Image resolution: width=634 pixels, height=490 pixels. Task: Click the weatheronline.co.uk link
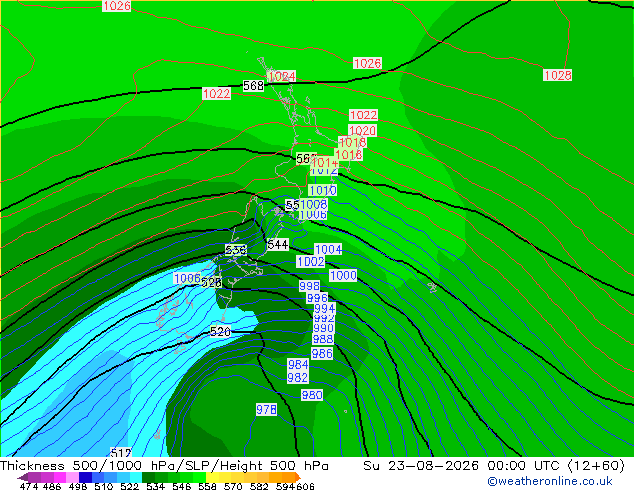click(x=550, y=481)
